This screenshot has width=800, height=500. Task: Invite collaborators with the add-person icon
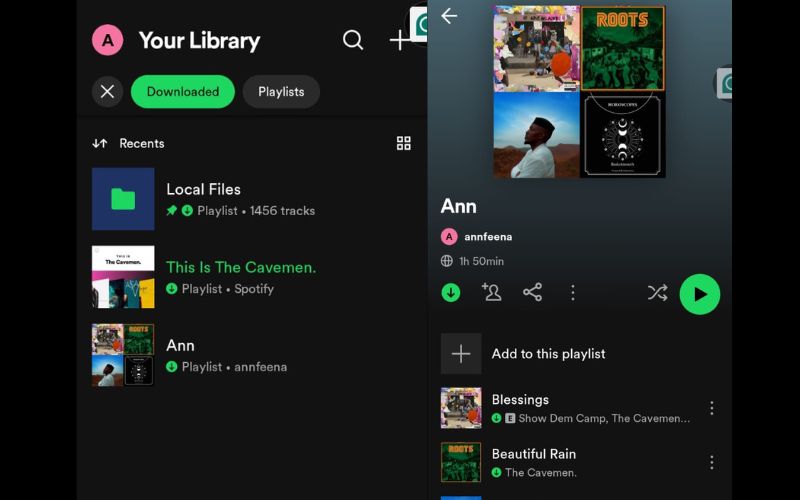[x=491, y=292]
